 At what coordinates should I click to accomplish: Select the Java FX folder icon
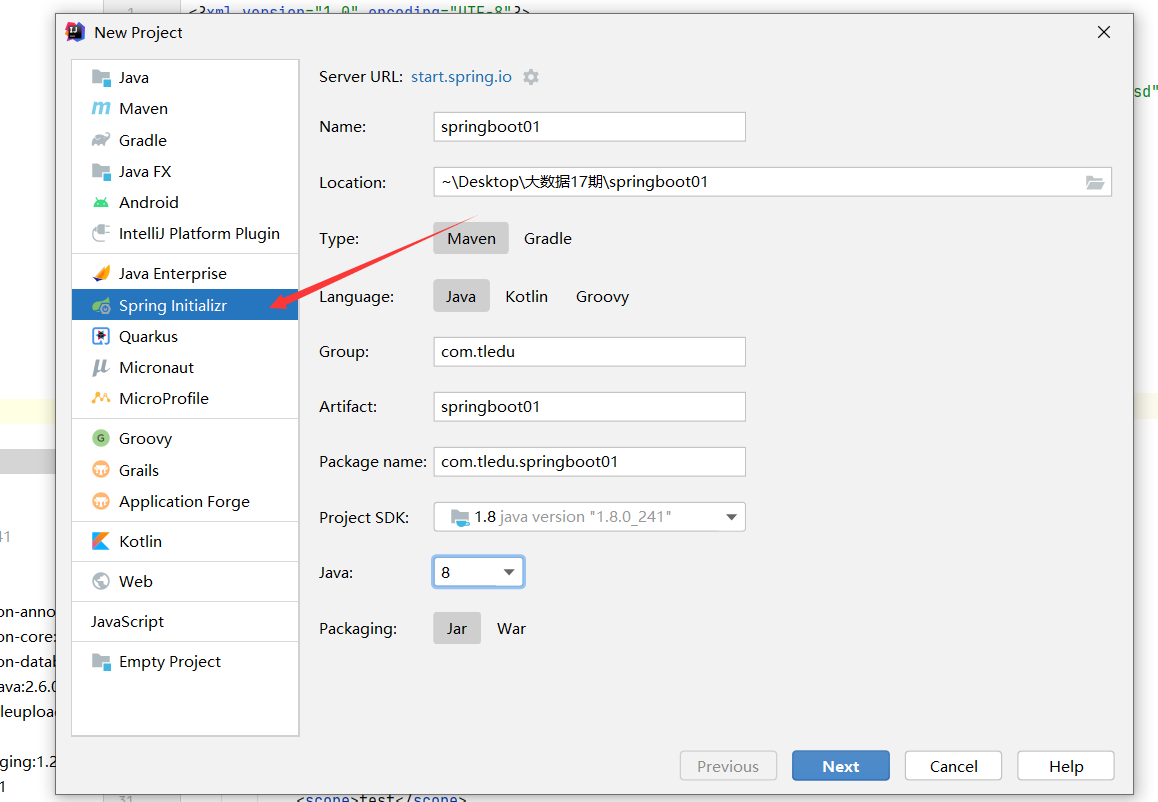point(101,171)
